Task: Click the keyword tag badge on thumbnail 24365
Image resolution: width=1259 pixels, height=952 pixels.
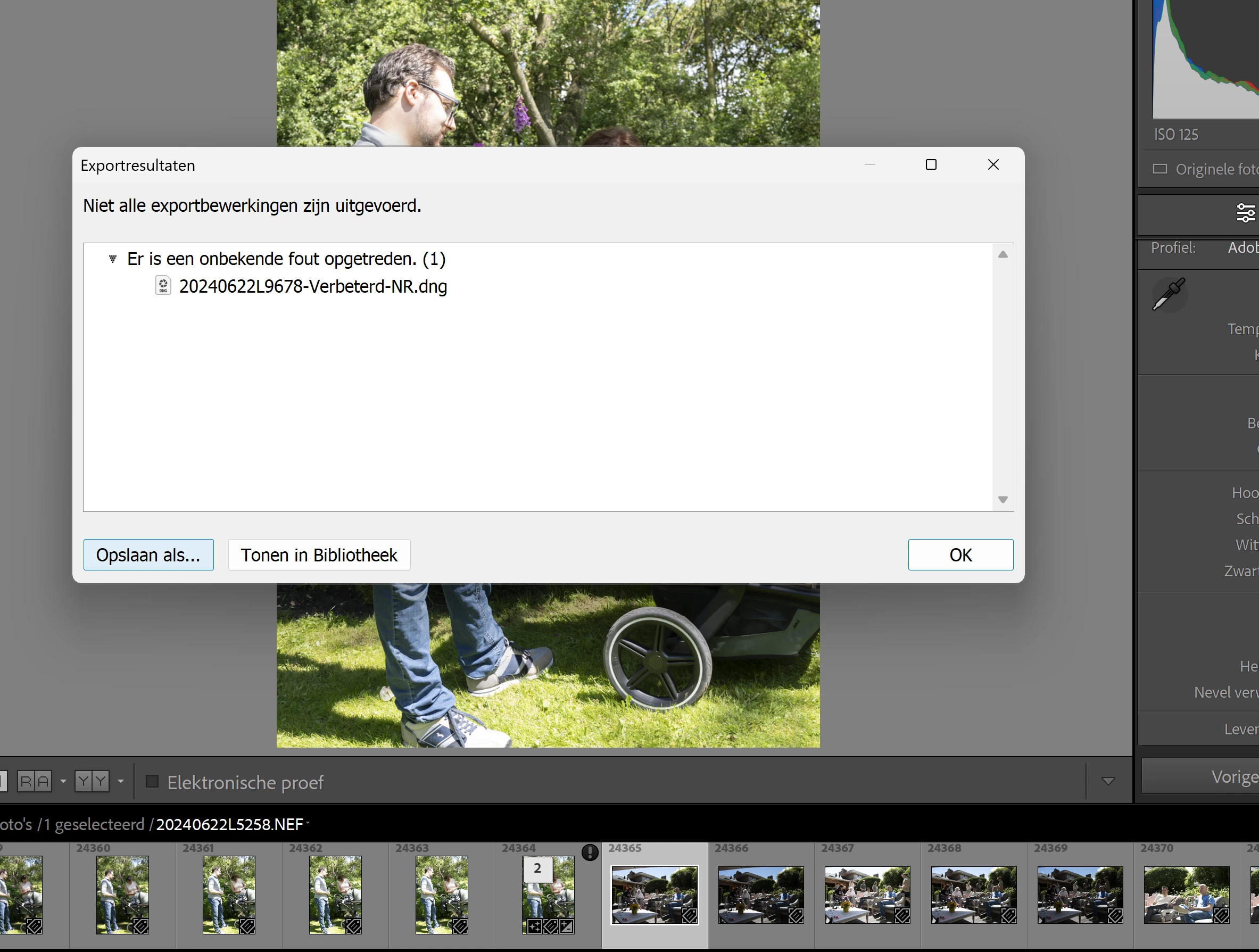Action: tap(689, 915)
